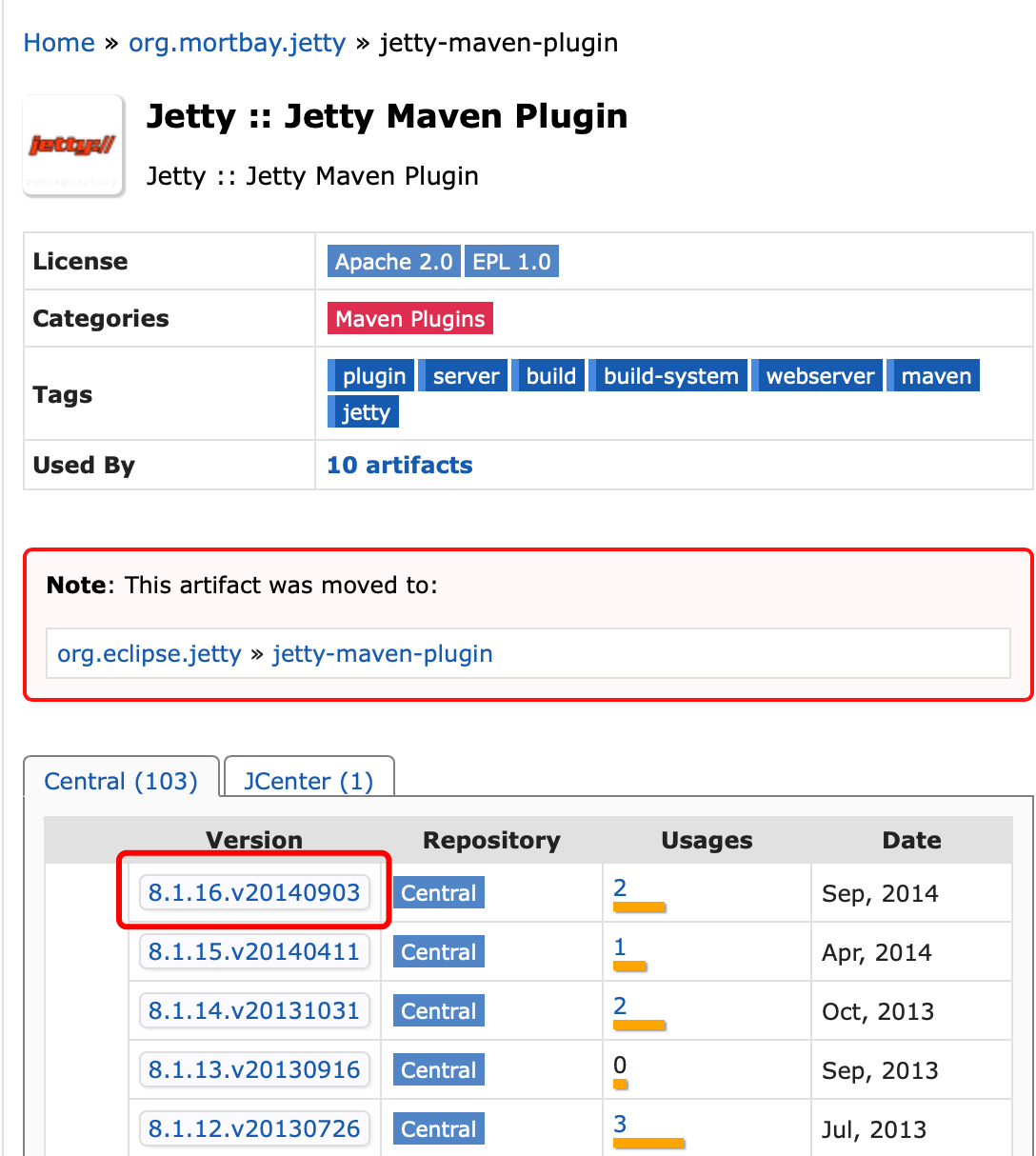Click the Sep, 2013 date cell
This screenshot has width=1036, height=1156.
click(880, 1071)
